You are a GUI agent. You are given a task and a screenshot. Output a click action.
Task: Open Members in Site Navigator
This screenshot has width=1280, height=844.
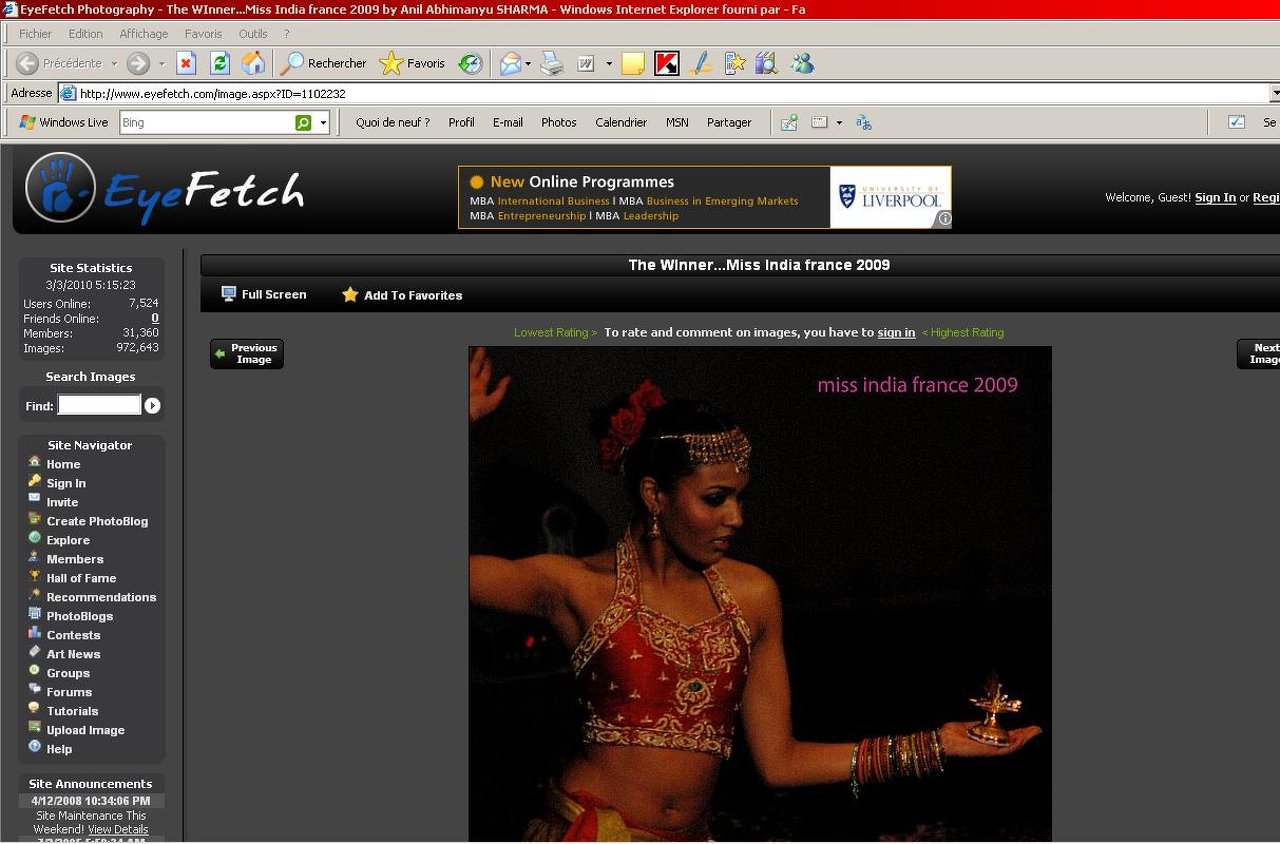click(75, 559)
